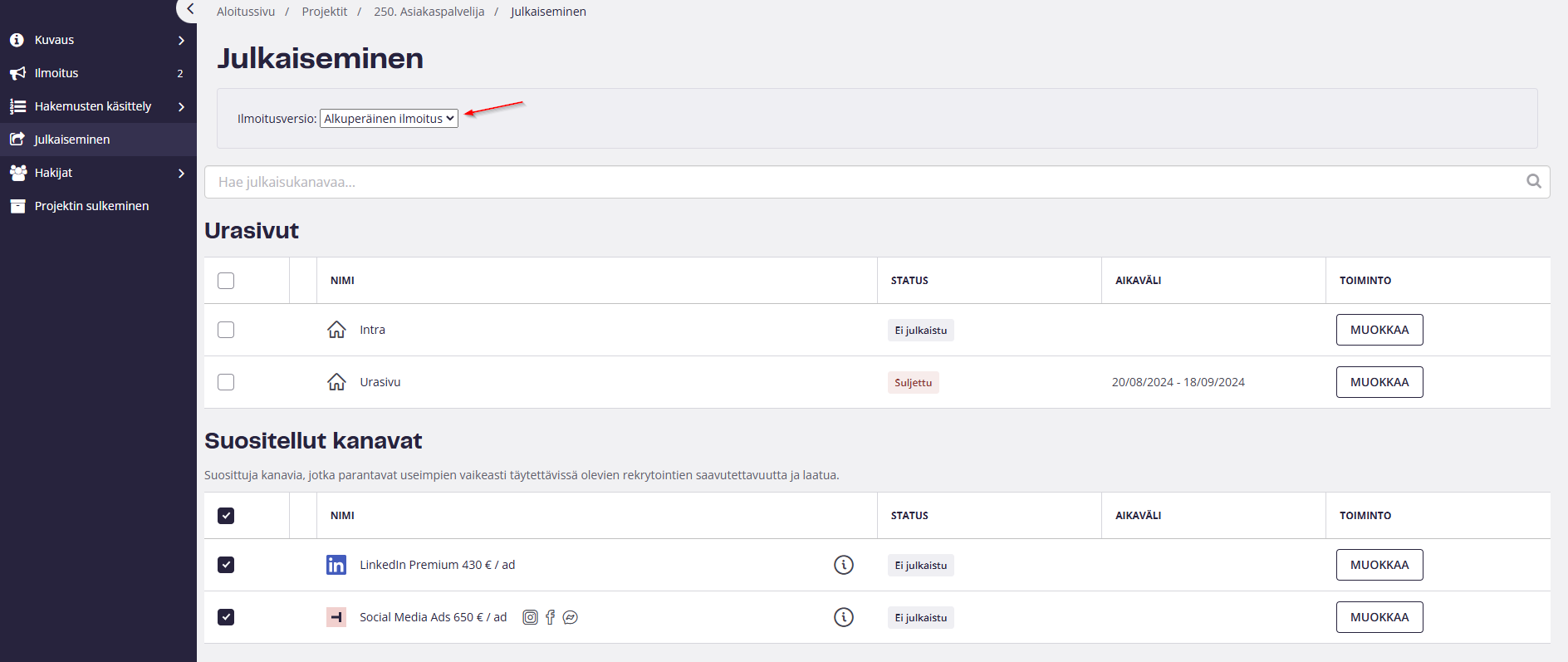Click the Facebook icon in Social Media Ads row
Viewport: 1568px width, 662px height.
tap(550, 617)
